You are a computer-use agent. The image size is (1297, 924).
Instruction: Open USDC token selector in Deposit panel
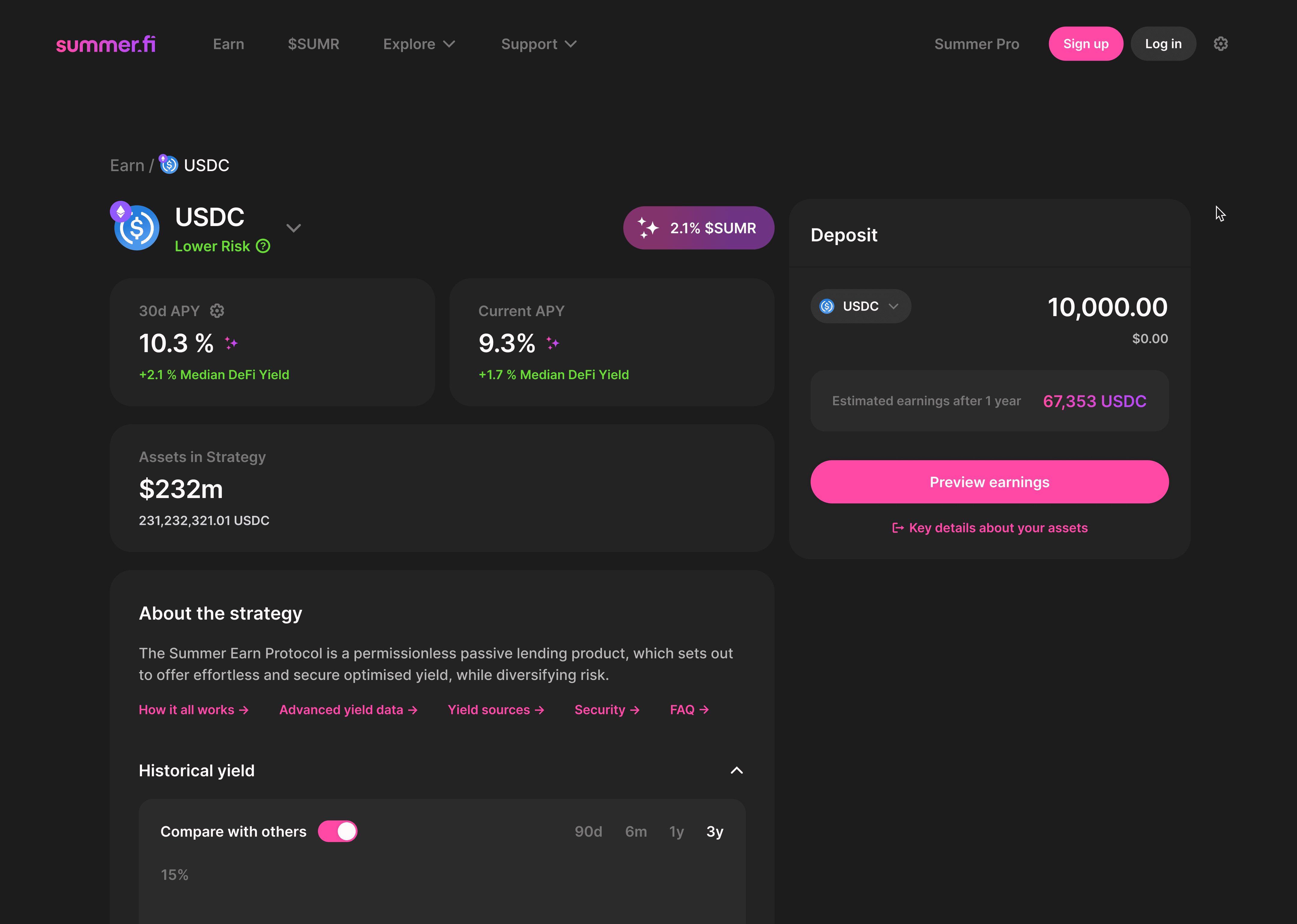860,306
